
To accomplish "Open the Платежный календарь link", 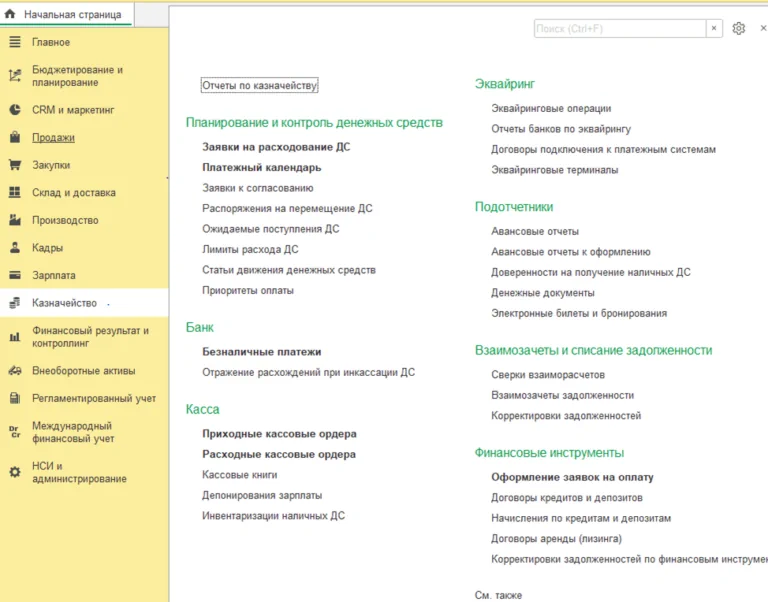I will pos(261,167).
